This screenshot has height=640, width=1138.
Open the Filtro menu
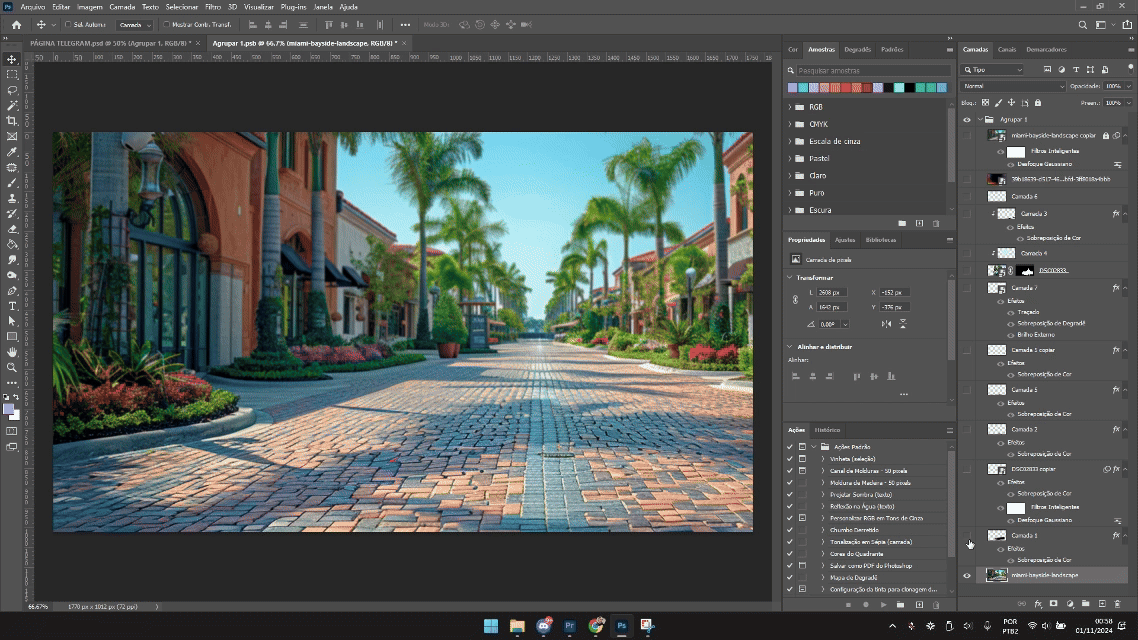pos(213,7)
